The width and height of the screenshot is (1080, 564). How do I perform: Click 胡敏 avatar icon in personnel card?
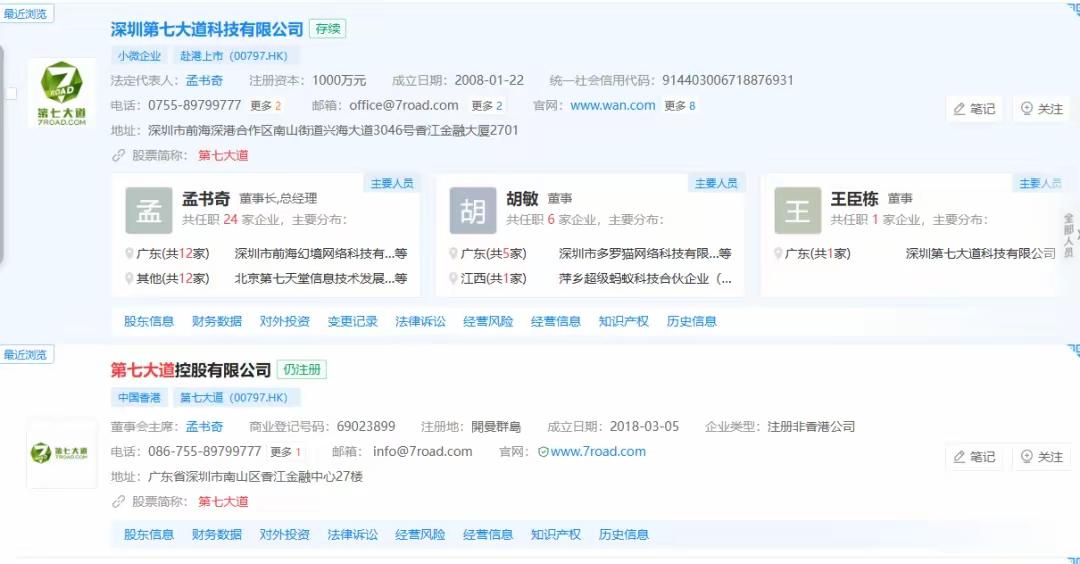pos(473,210)
